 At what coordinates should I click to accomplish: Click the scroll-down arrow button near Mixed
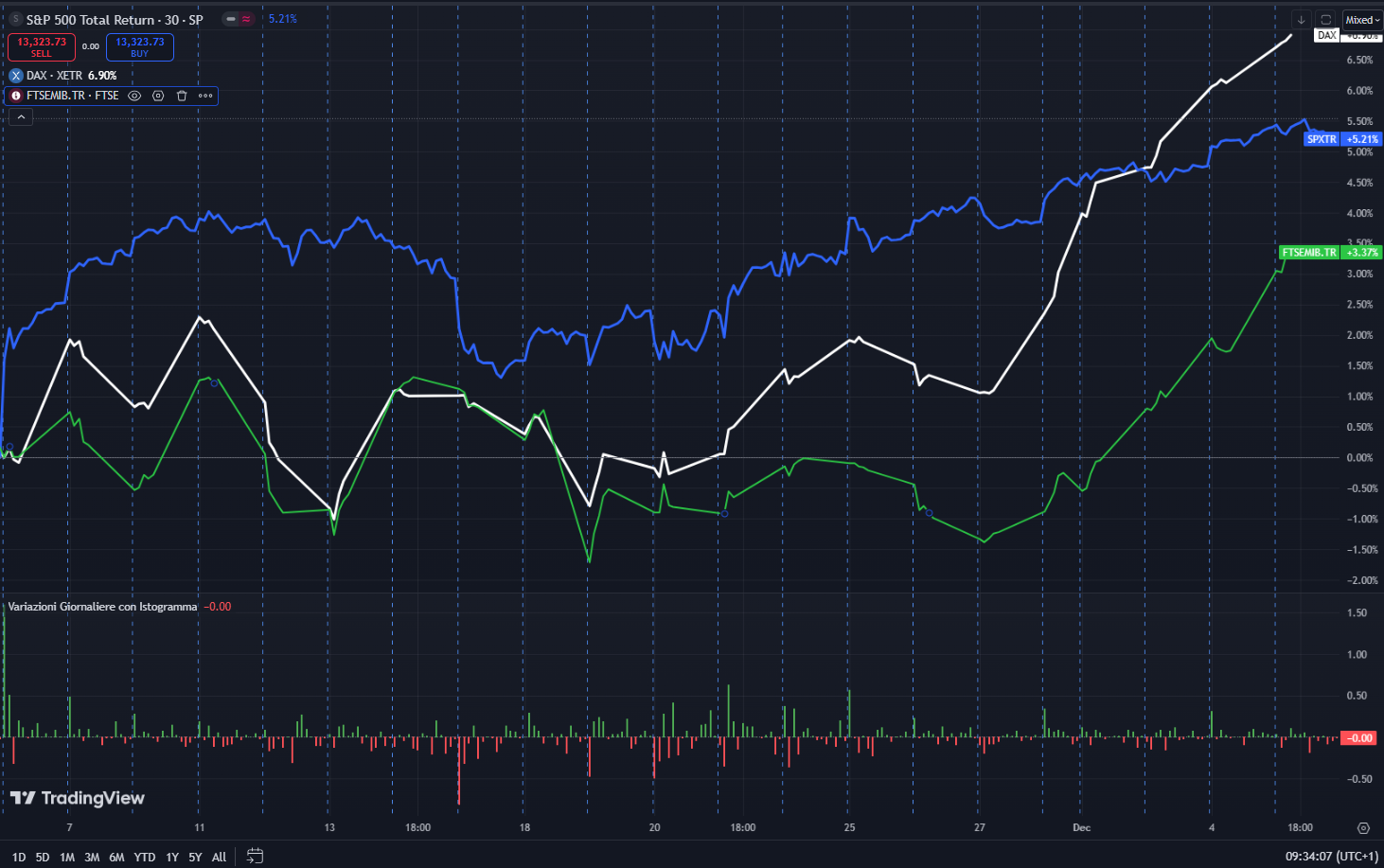1301,20
